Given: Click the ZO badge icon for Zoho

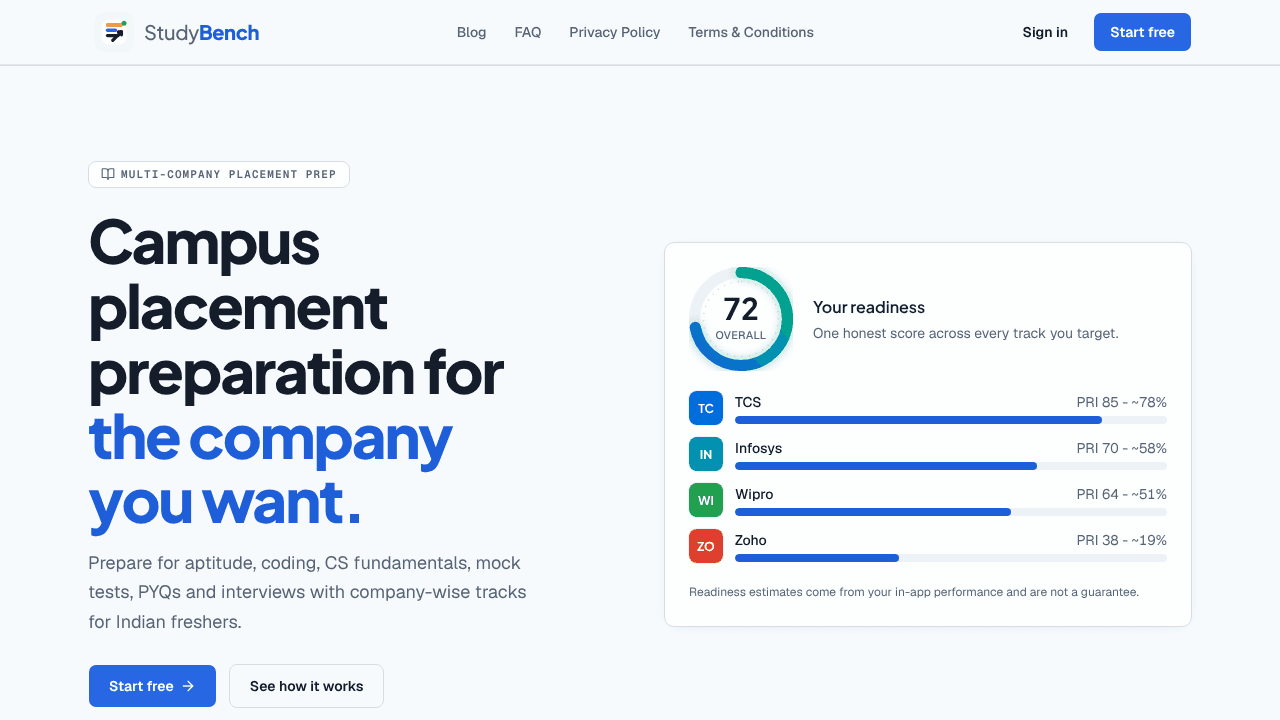Looking at the screenshot, I should pyautogui.click(x=706, y=546).
